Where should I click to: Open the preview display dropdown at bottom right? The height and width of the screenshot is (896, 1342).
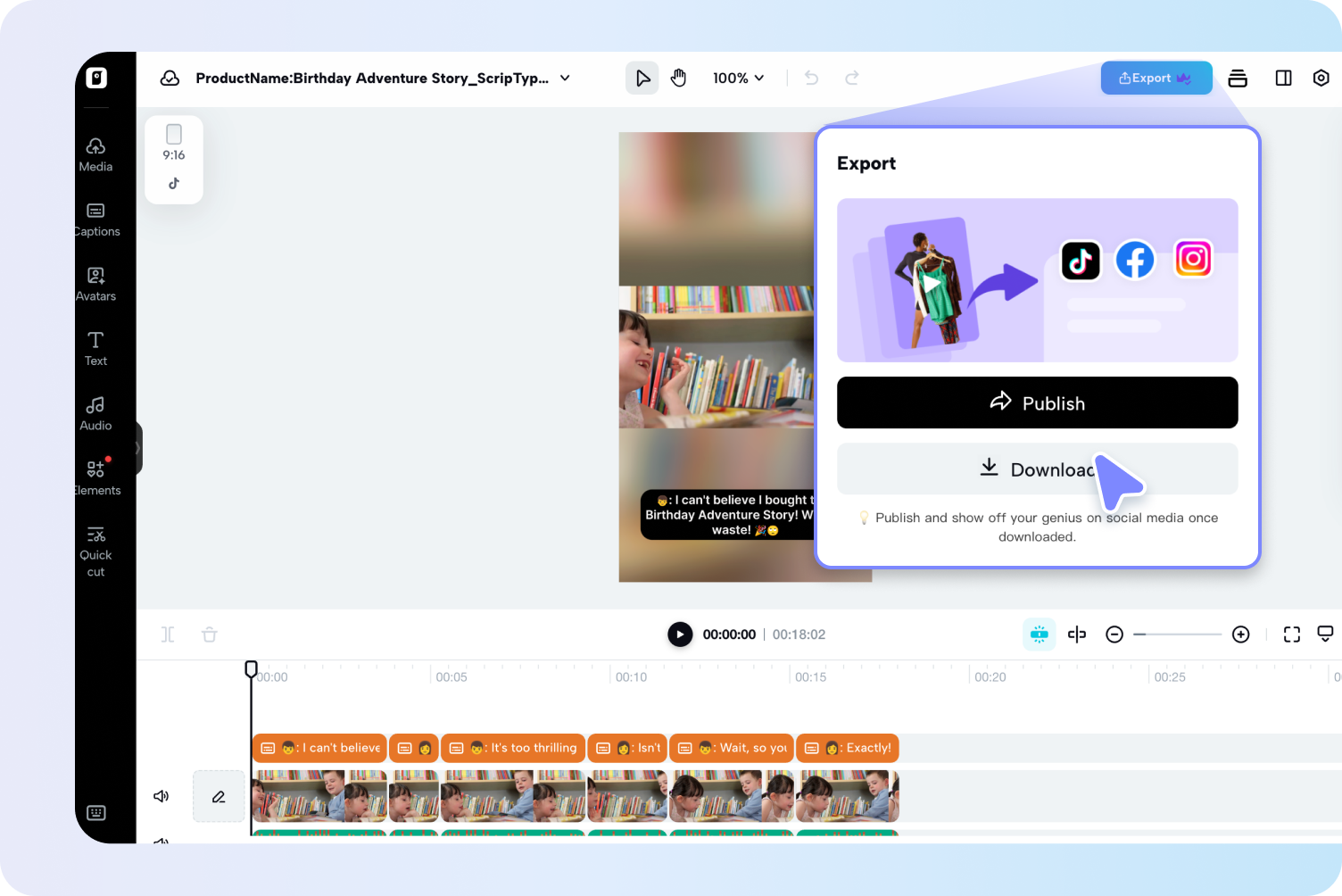(1326, 634)
